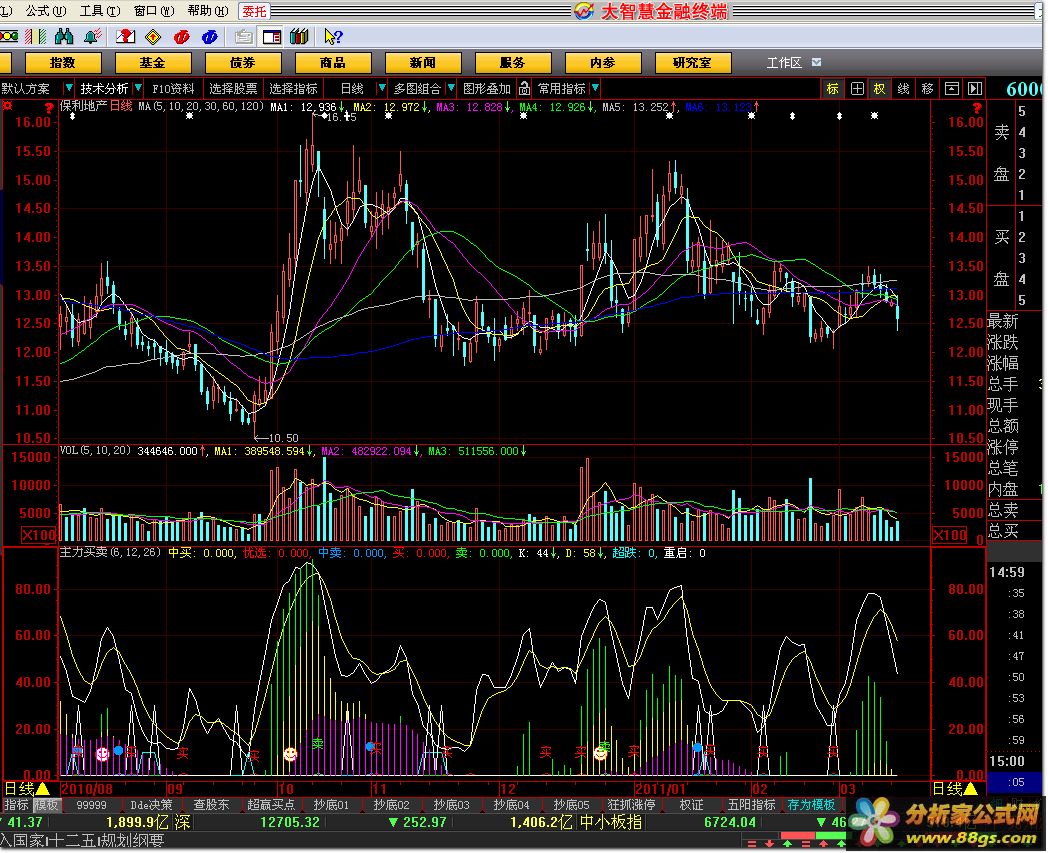Click the skip-to-end arrow icon
1048x853 pixels.
(975, 88)
